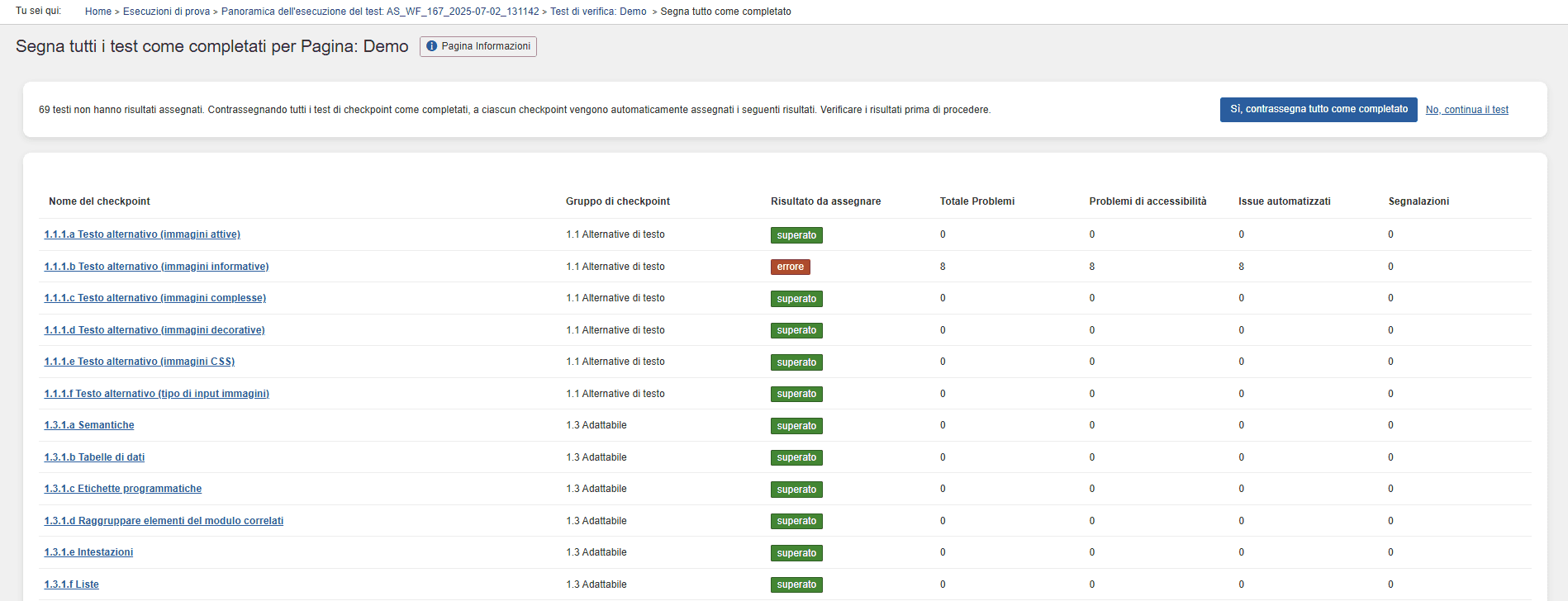Viewport: 1568px width, 601px height.
Task: Select checkpoint 1.1.1.c immagini complesse
Action: click(x=154, y=298)
